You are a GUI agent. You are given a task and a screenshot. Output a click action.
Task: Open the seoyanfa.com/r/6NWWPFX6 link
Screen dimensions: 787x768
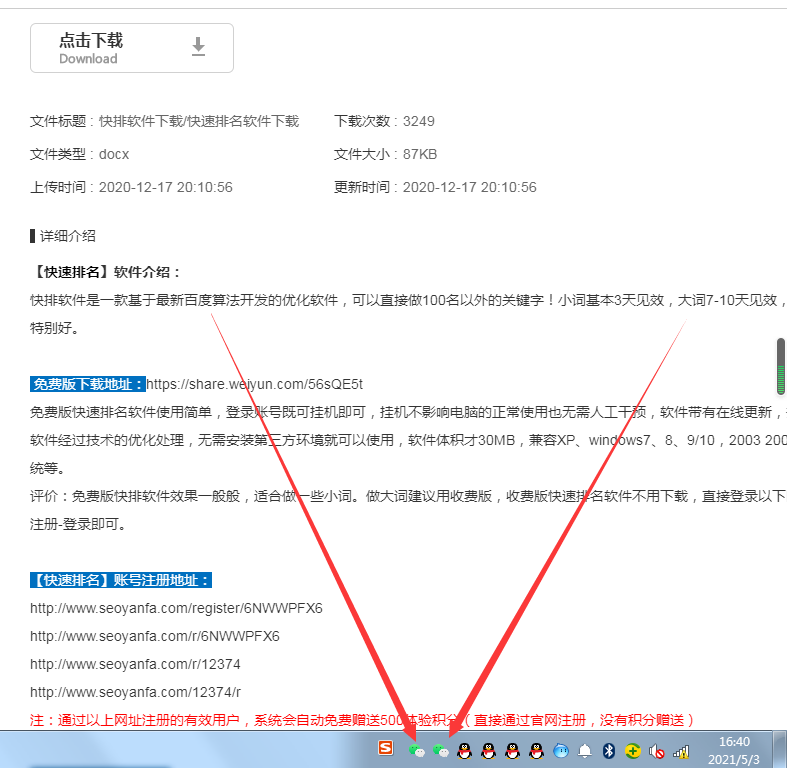click(155, 636)
